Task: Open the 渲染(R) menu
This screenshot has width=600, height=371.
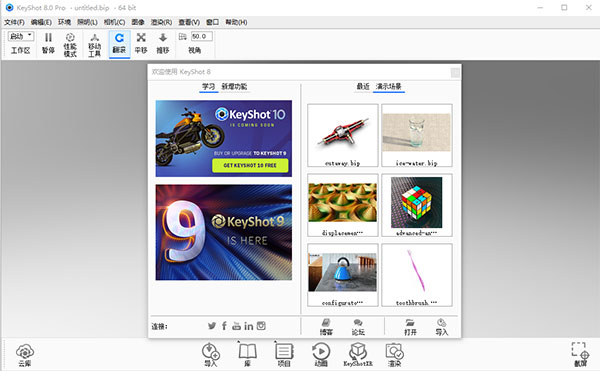Action: 161,22
